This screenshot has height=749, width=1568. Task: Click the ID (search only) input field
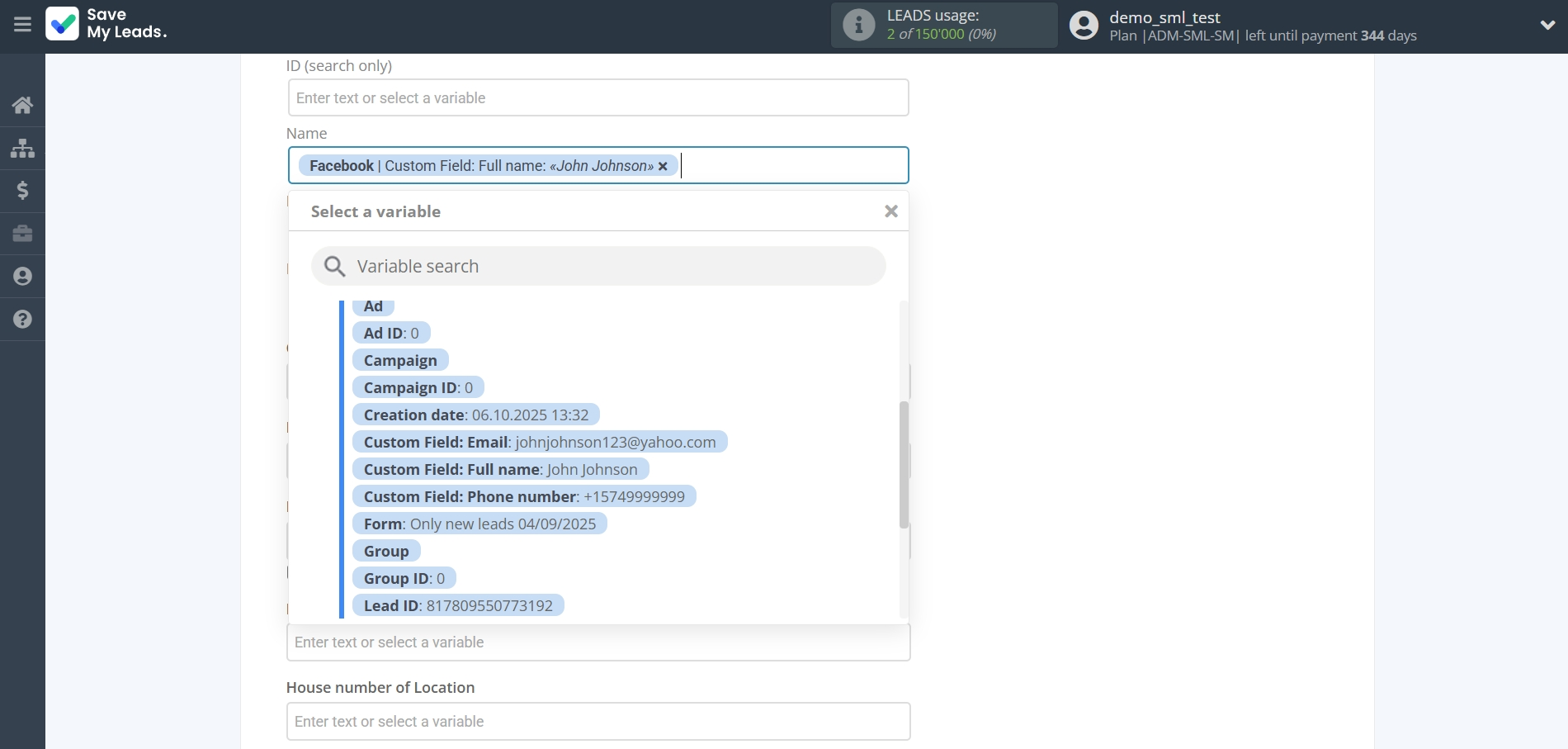click(x=597, y=97)
